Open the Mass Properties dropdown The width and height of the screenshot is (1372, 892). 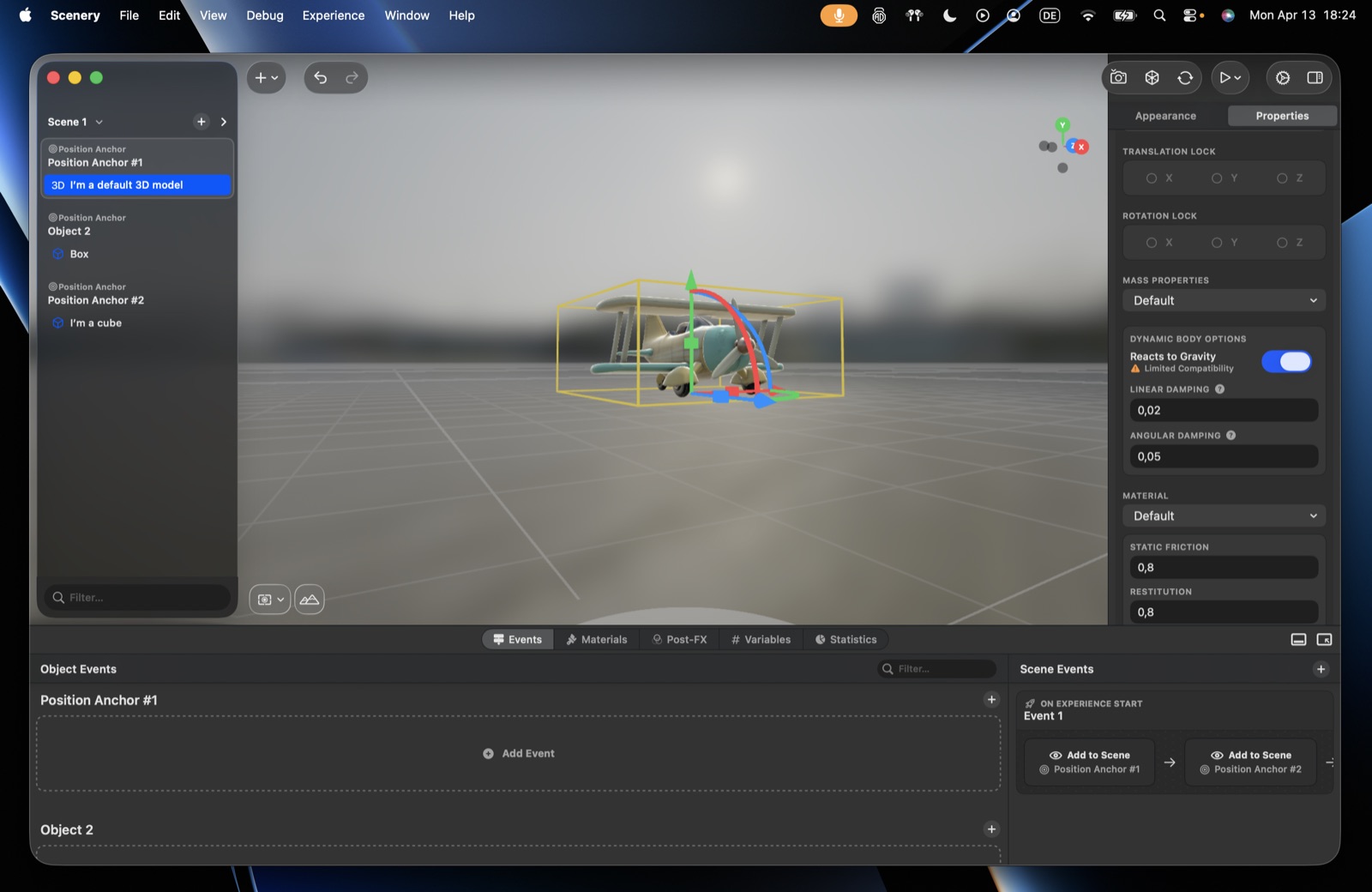pyautogui.click(x=1224, y=301)
